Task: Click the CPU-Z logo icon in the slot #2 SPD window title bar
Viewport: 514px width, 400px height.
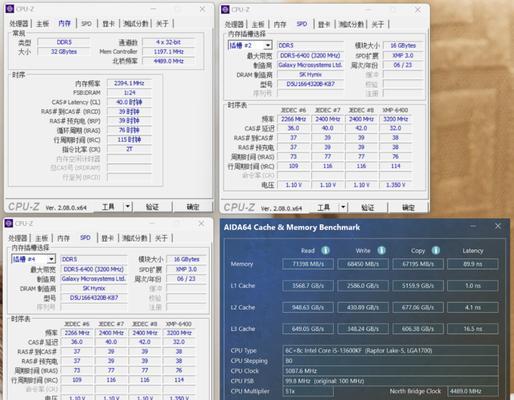Action: tap(225, 9)
